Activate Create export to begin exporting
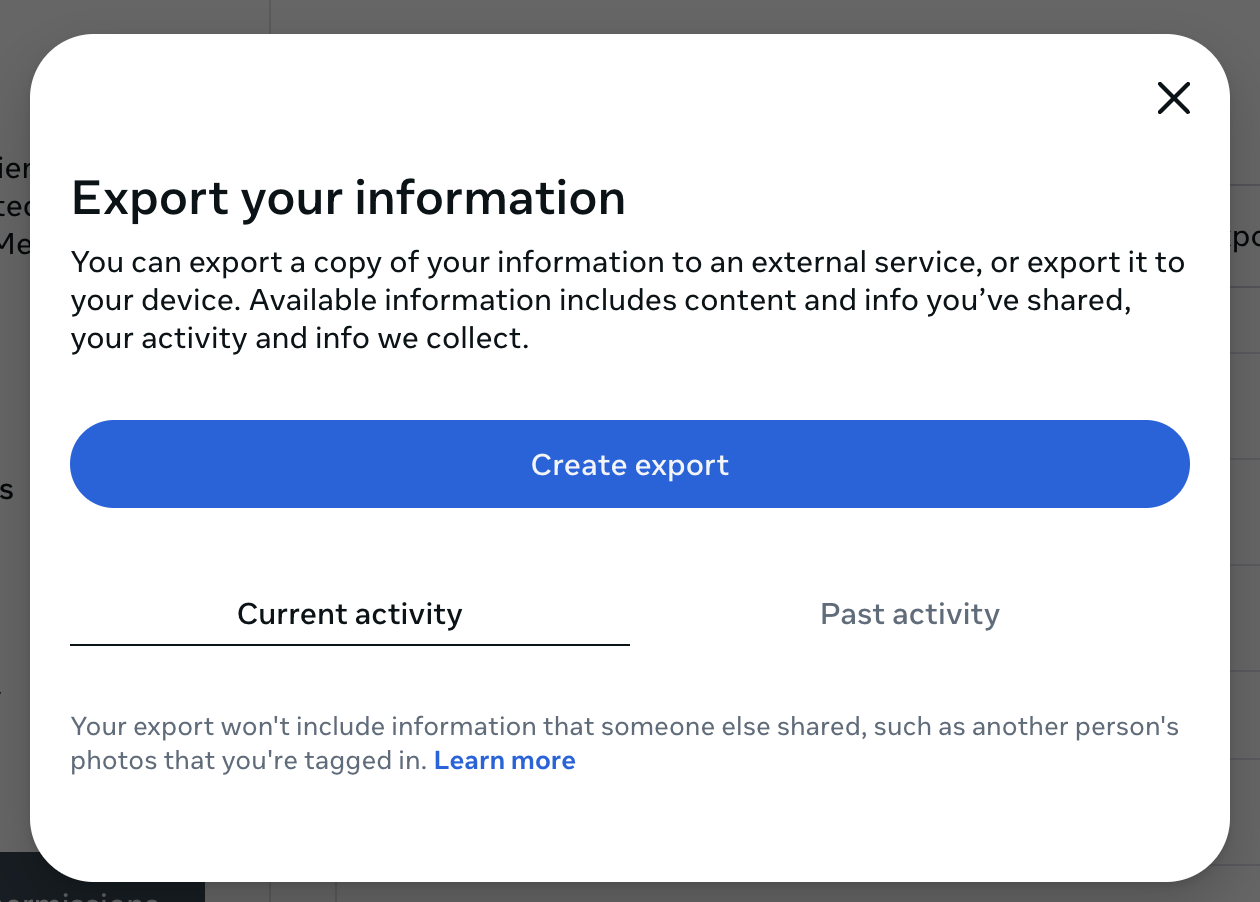Screen dimensions: 1260x902 coord(630,464)
